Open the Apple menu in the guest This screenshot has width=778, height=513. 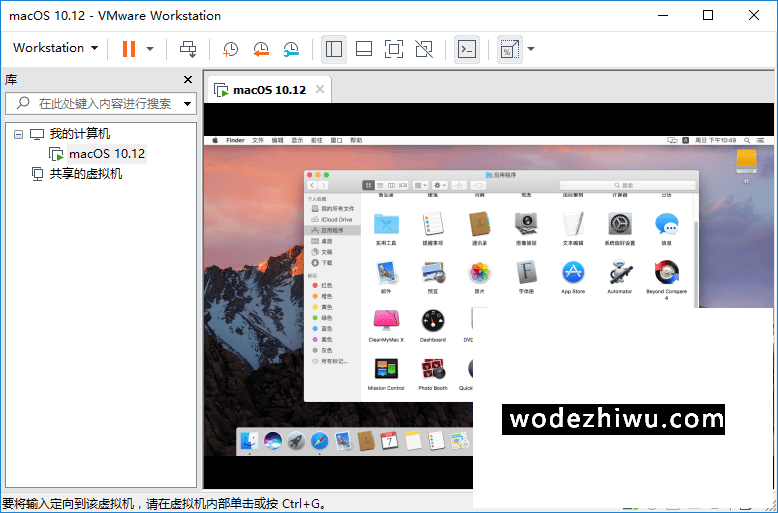click(x=215, y=140)
